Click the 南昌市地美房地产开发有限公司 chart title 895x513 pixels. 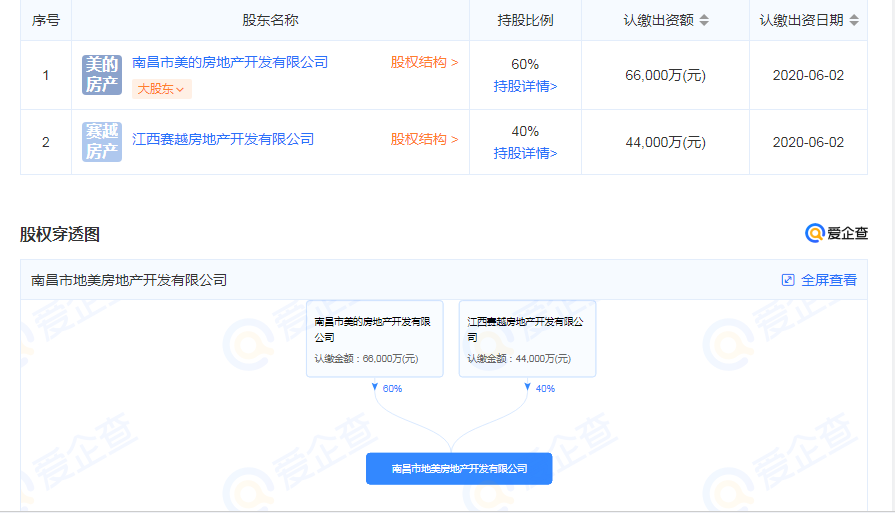pos(129,280)
